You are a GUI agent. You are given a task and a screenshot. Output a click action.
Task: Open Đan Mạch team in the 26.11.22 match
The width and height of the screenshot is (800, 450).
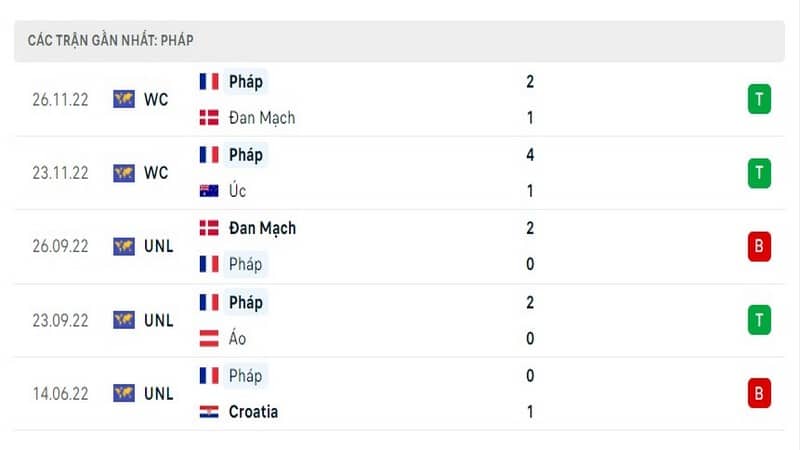coord(262,118)
